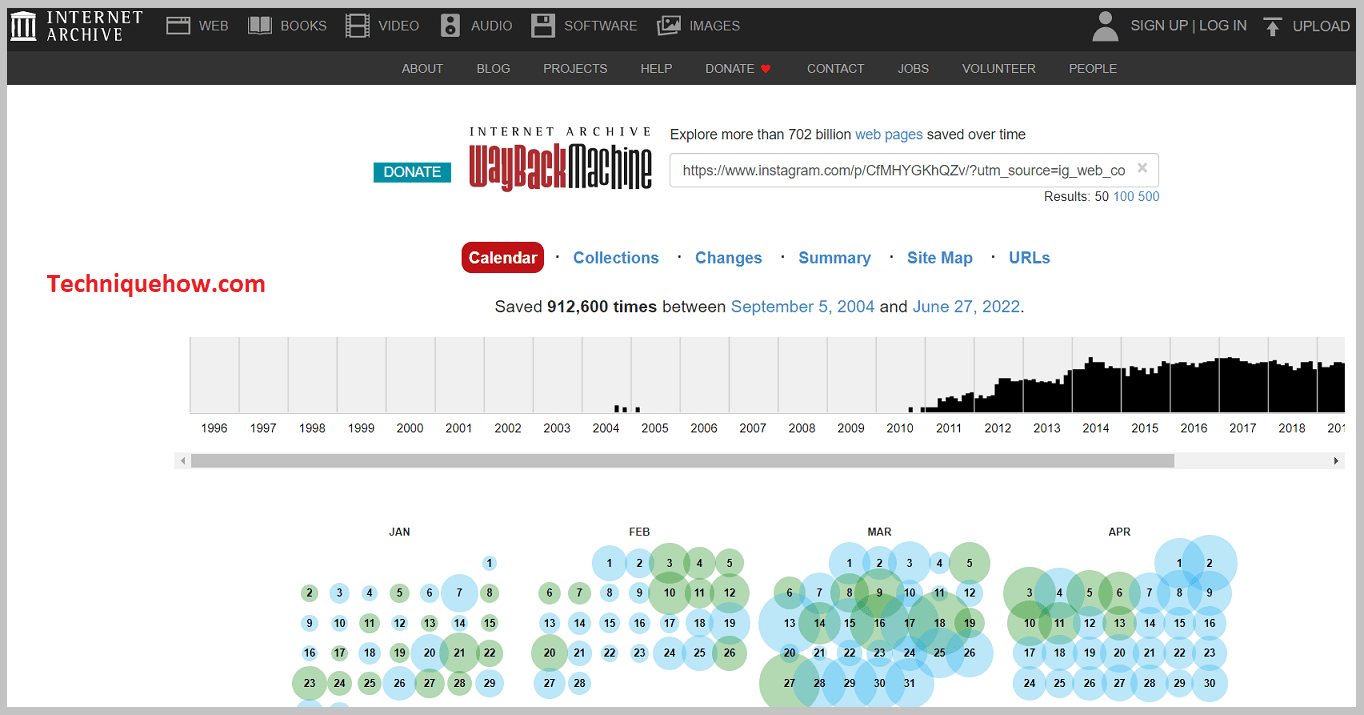The image size is (1364, 715).
Task: Open February 26 snapshot bubble
Action: (729, 653)
